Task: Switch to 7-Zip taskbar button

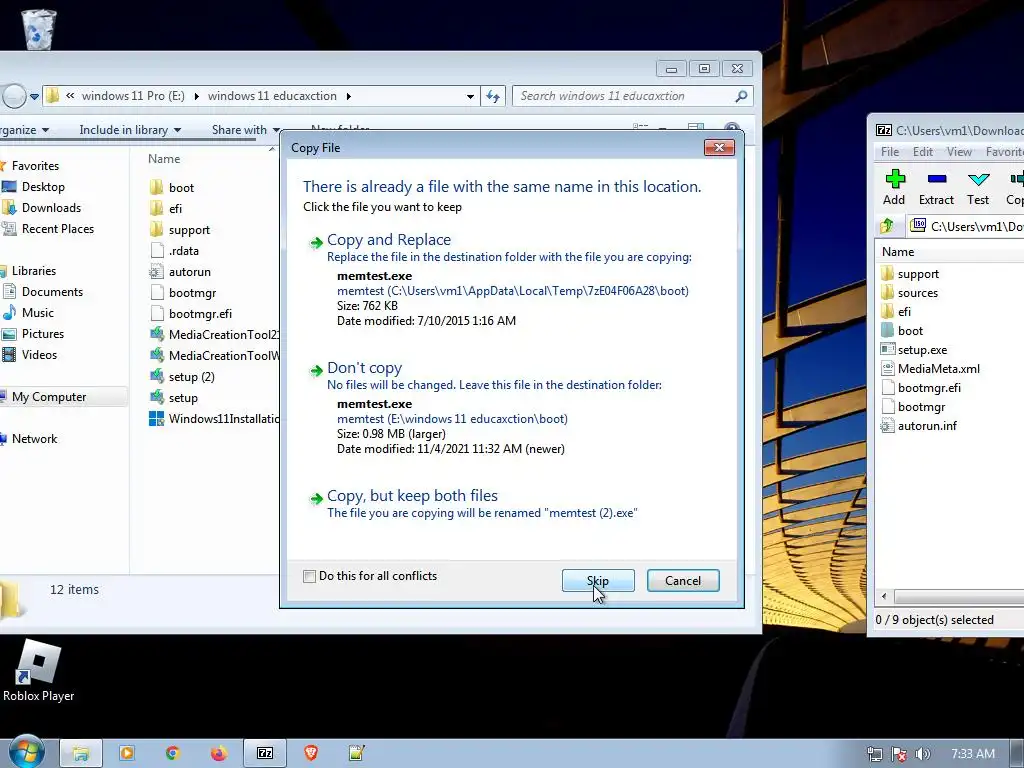Action: tap(264, 754)
